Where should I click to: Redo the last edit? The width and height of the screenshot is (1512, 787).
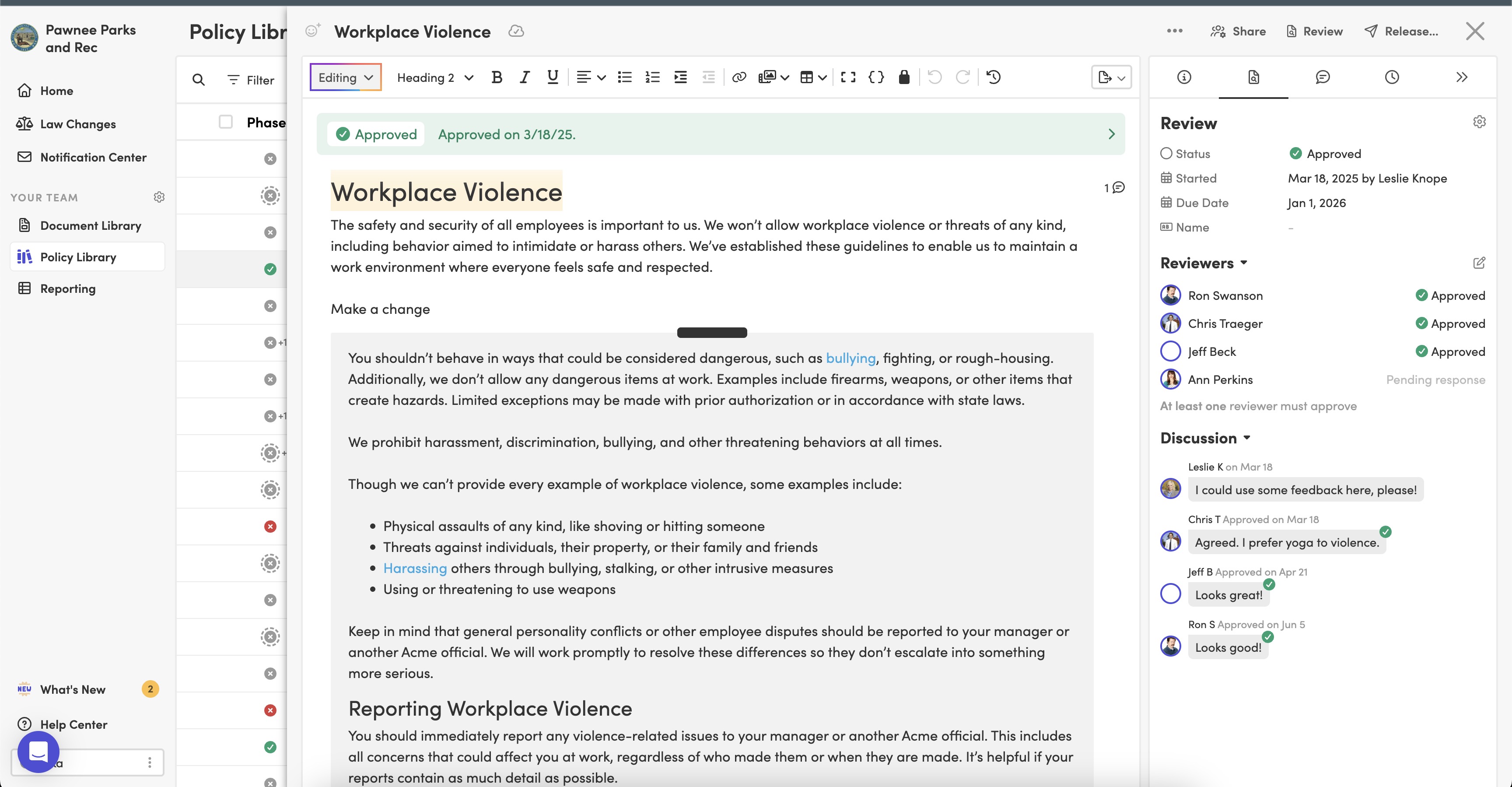(x=962, y=77)
